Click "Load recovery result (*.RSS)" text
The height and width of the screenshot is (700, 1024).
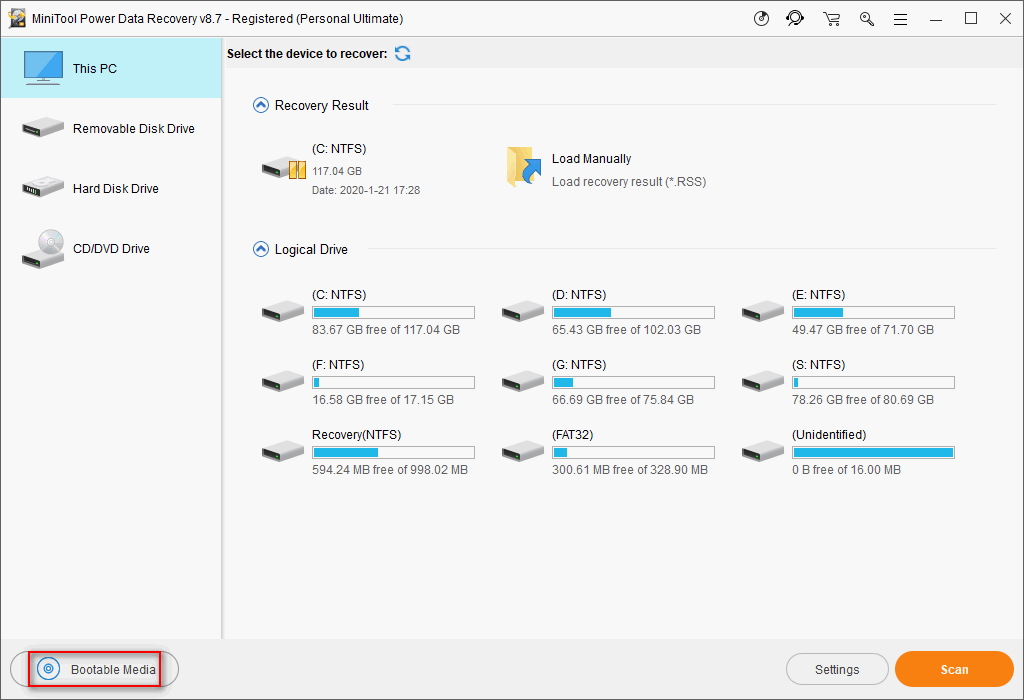click(629, 182)
